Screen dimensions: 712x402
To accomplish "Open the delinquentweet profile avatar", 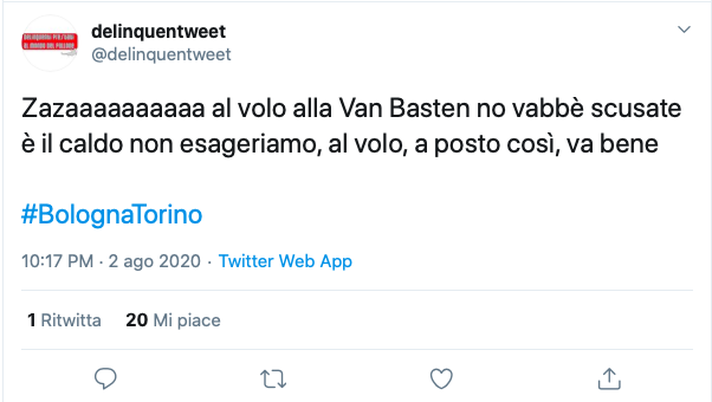I will [x=51, y=42].
